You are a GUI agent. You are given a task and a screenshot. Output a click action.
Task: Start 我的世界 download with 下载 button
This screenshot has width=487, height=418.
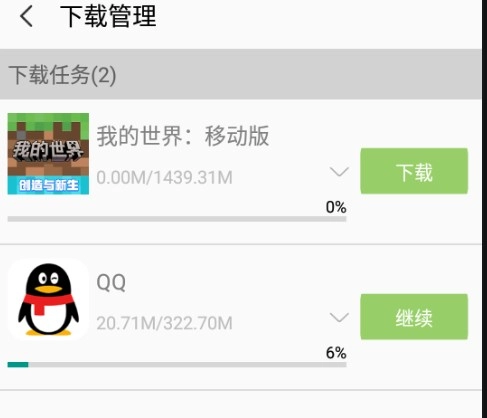coord(414,171)
